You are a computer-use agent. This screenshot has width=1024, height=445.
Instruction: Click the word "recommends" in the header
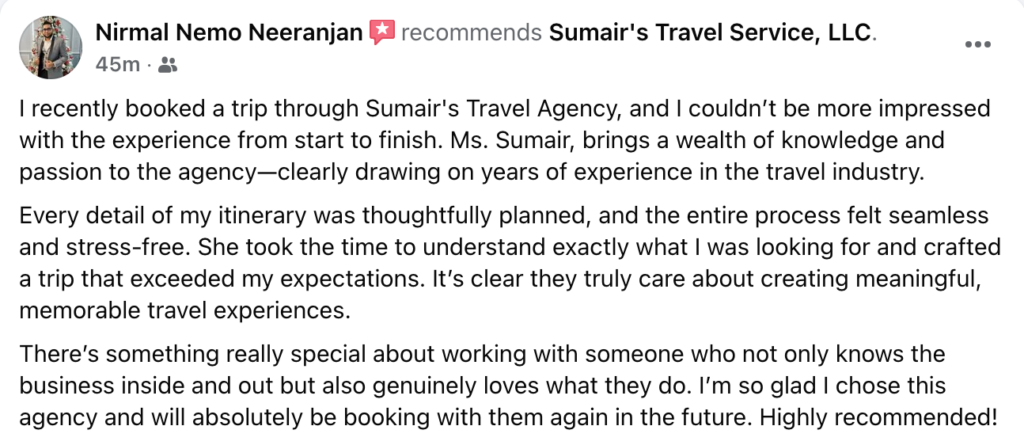[x=472, y=32]
